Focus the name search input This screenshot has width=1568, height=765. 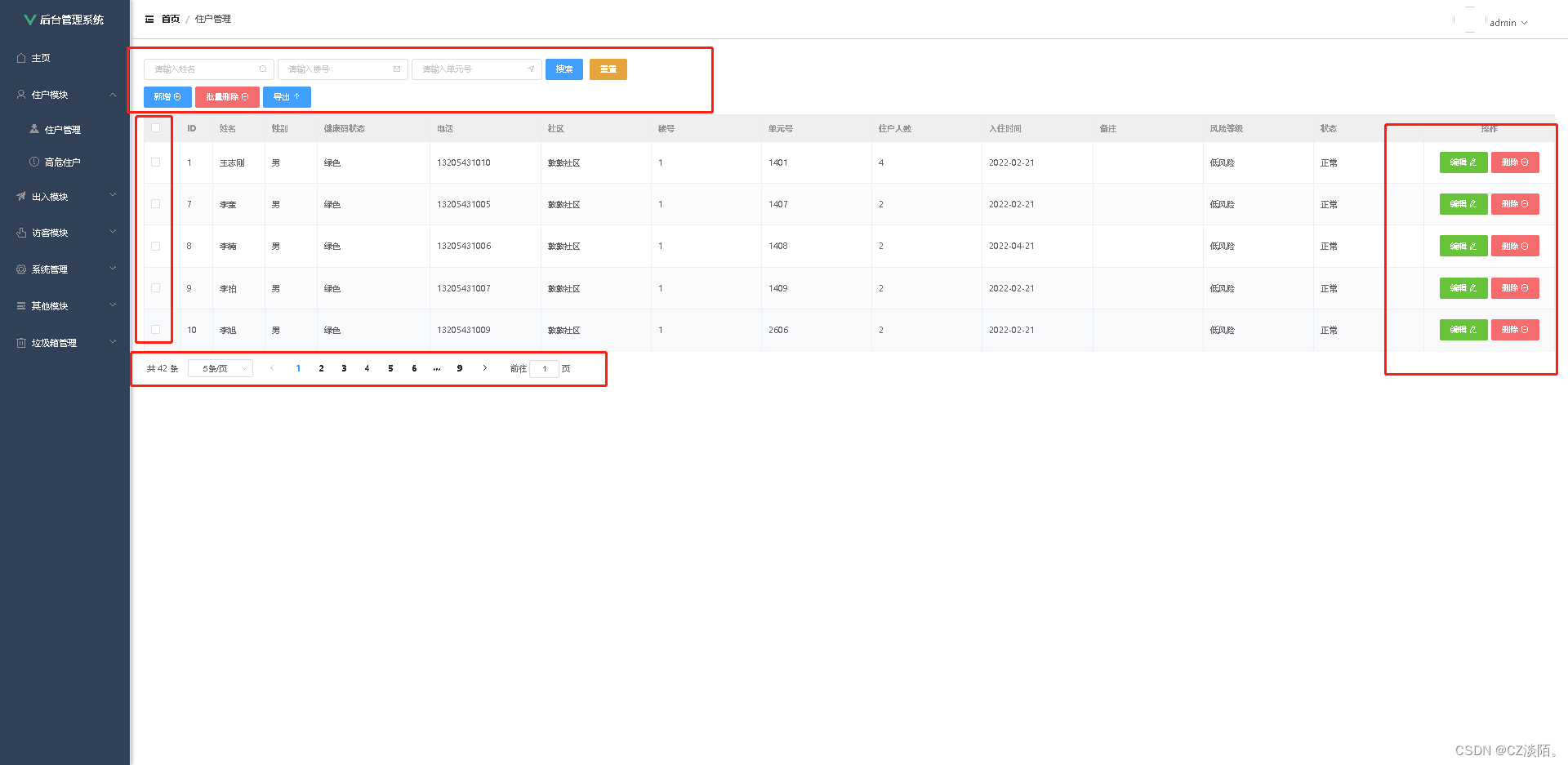point(208,69)
